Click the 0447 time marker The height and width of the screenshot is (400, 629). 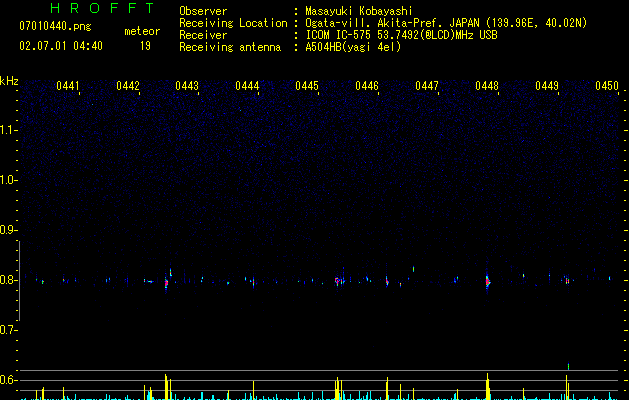pos(427,86)
